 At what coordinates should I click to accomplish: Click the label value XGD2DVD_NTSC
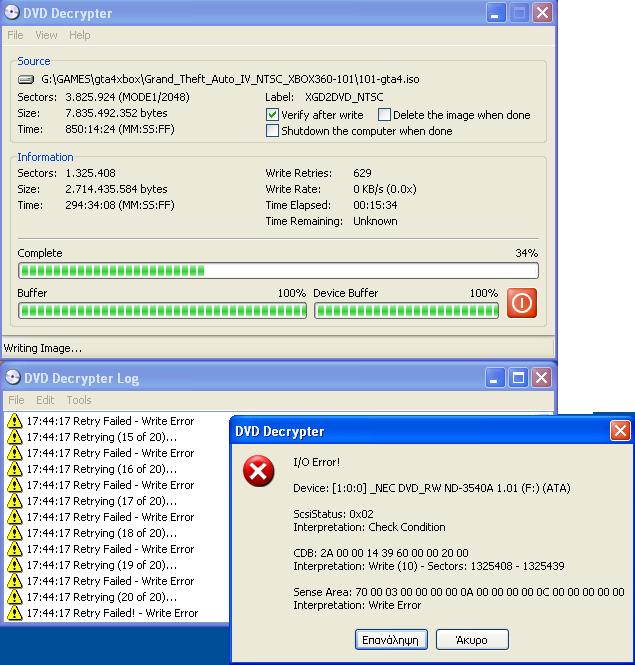click(x=344, y=97)
